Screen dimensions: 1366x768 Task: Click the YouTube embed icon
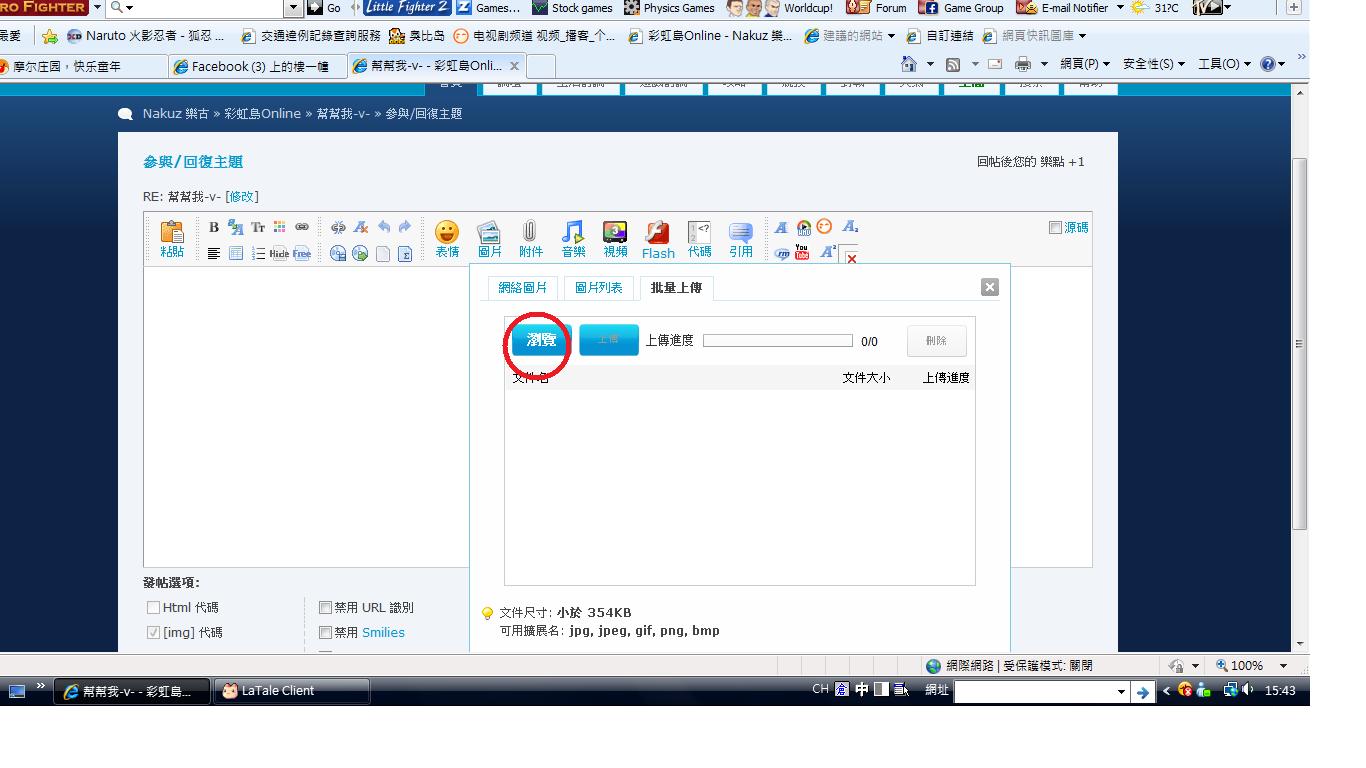[802, 253]
